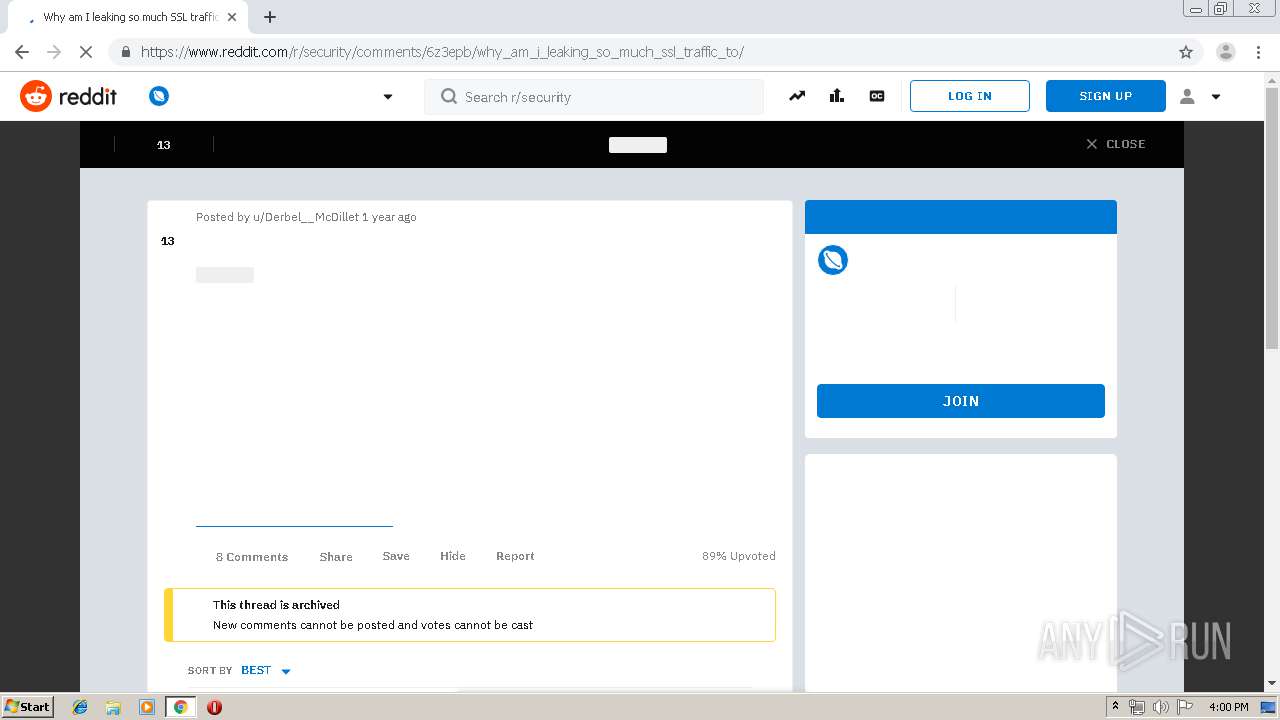Screen dimensions: 1280x720
Task: Close the post overlay with CLOSE
Action: [x=1116, y=144]
